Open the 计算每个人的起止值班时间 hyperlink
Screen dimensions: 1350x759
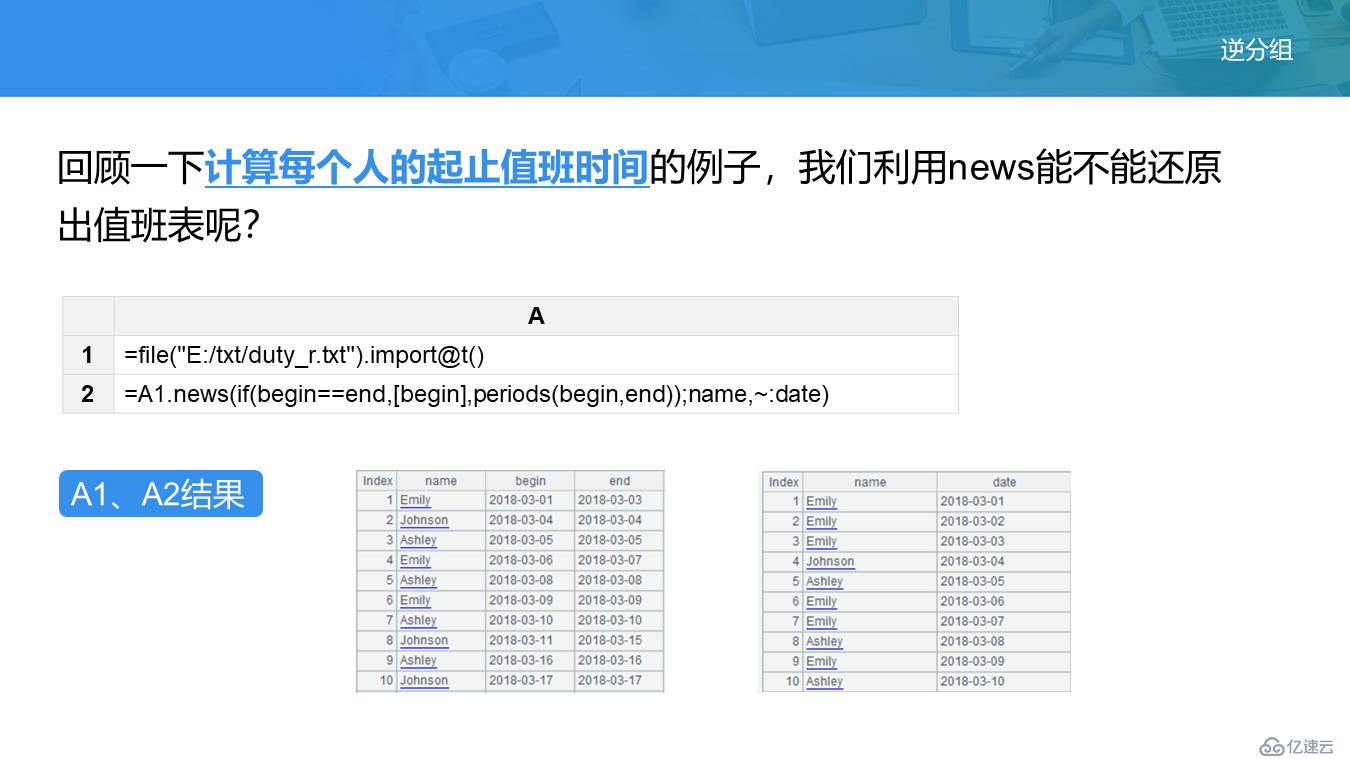[x=427, y=168]
